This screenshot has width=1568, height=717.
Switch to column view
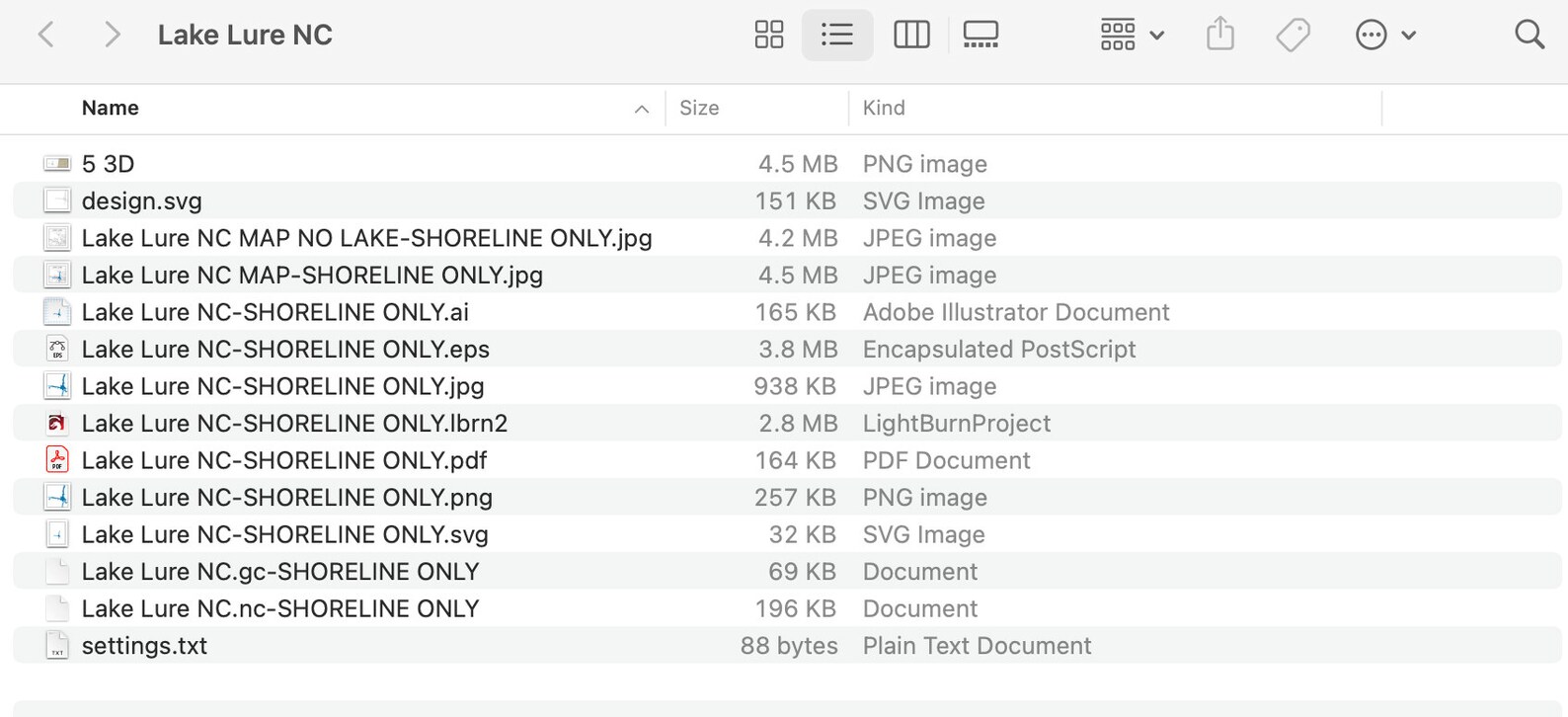tap(910, 35)
